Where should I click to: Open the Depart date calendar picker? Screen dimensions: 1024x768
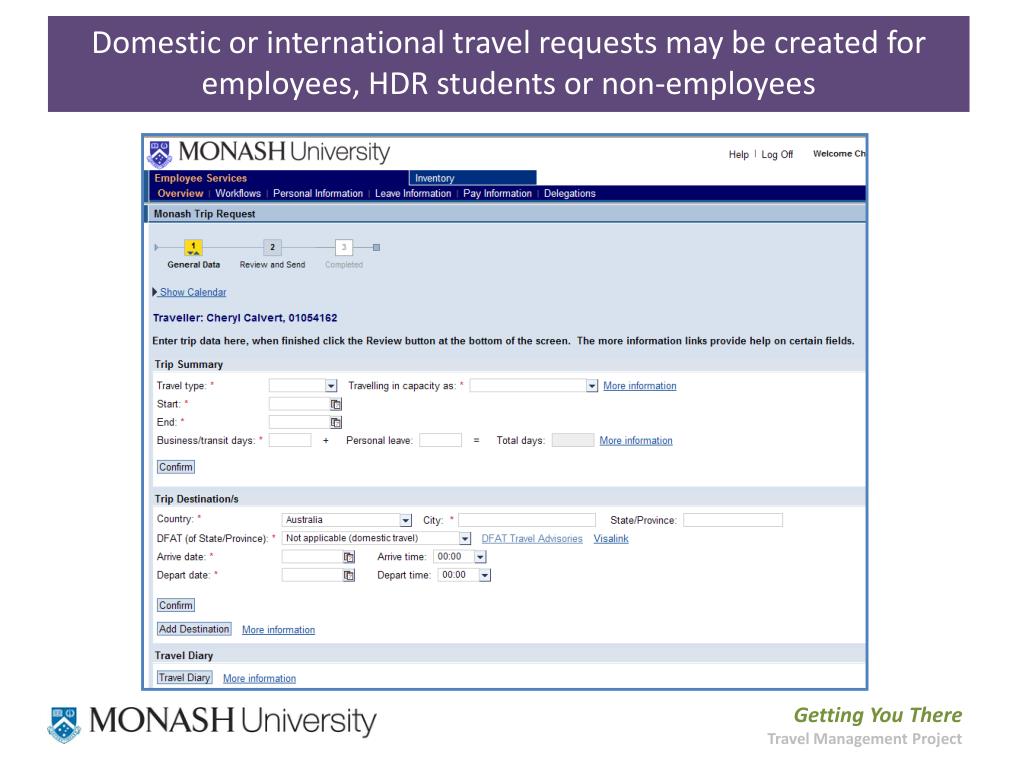349,575
